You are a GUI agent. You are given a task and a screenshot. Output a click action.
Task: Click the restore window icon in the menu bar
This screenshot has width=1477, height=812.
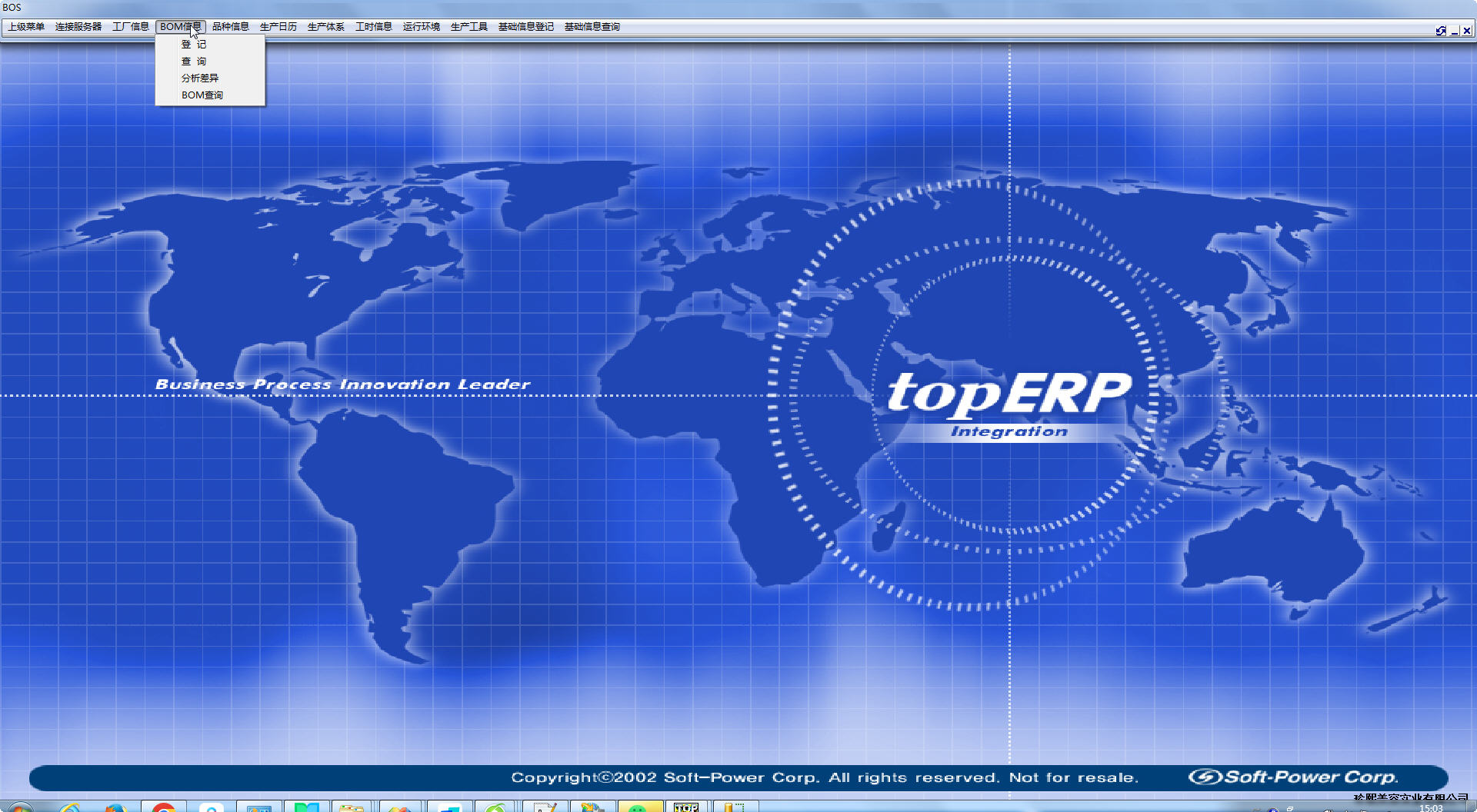tap(1440, 31)
